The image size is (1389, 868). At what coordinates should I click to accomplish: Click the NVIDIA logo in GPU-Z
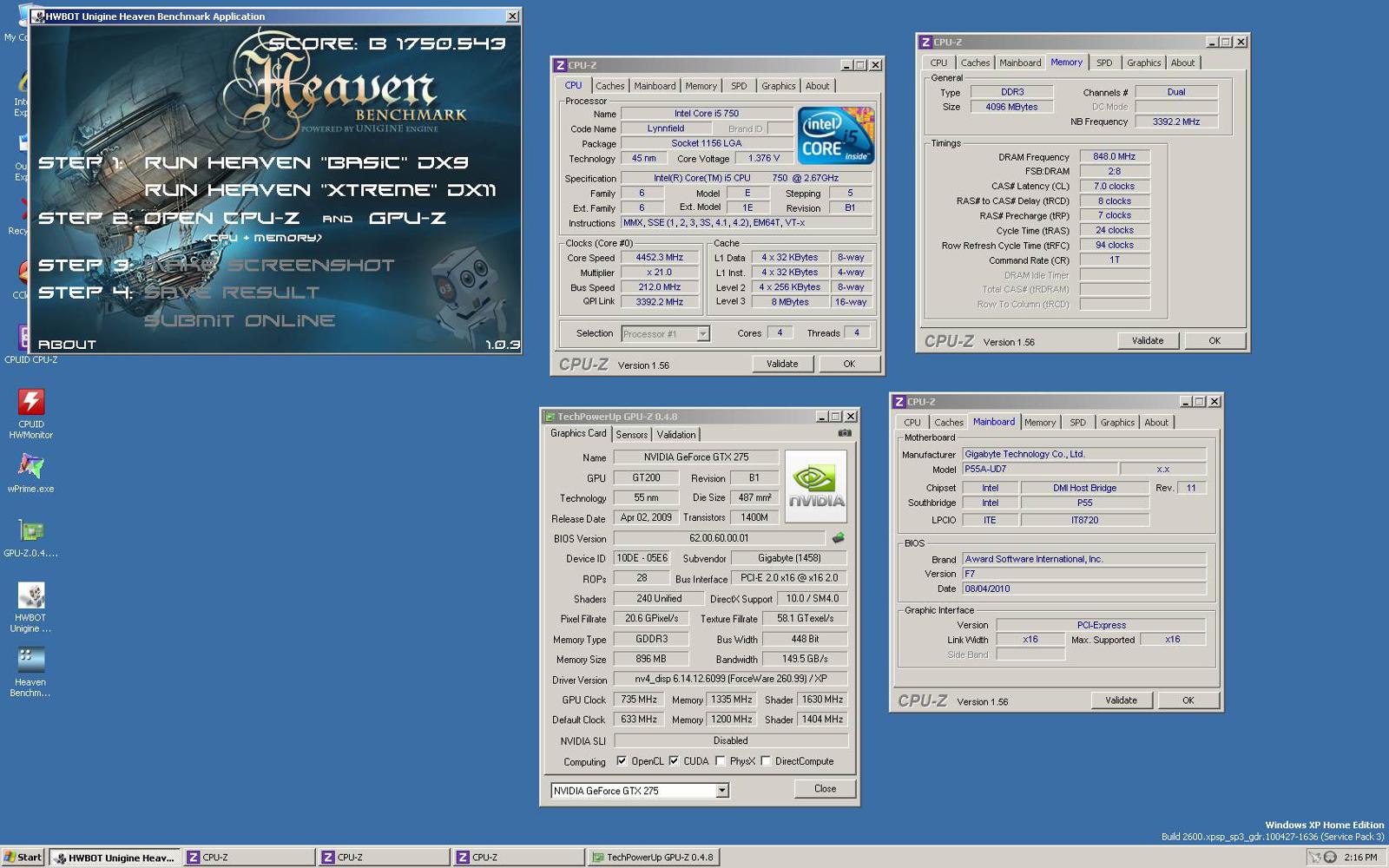[816, 486]
